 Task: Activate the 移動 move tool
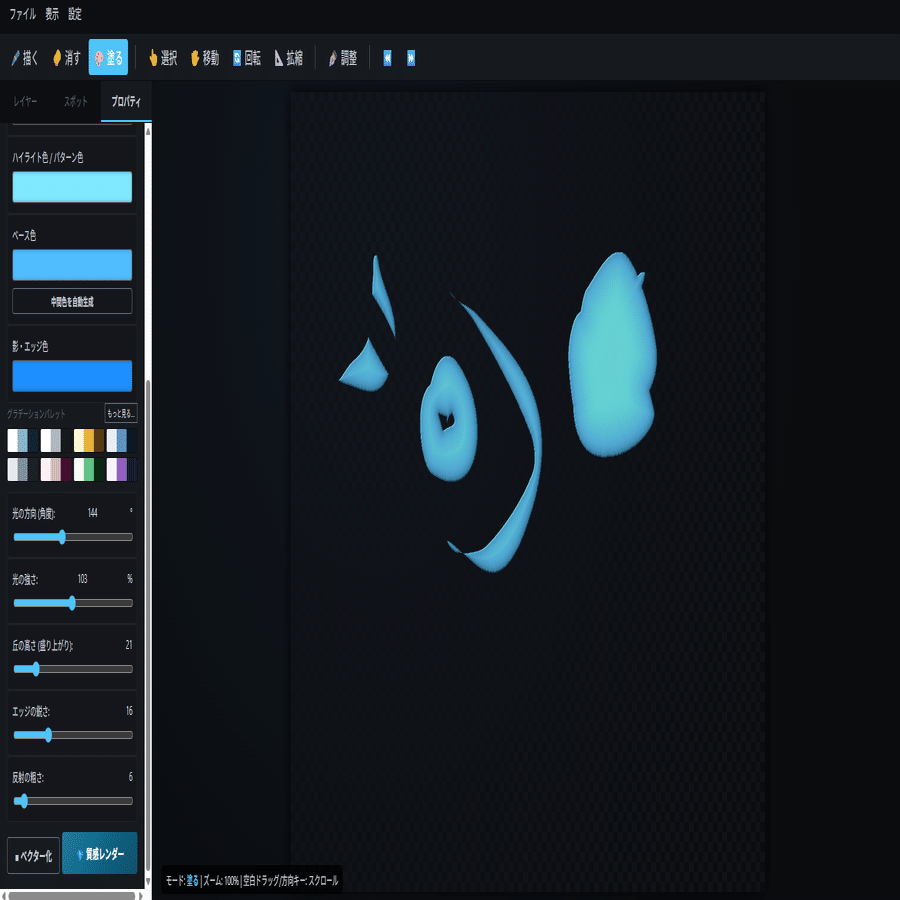click(x=205, y=57)
